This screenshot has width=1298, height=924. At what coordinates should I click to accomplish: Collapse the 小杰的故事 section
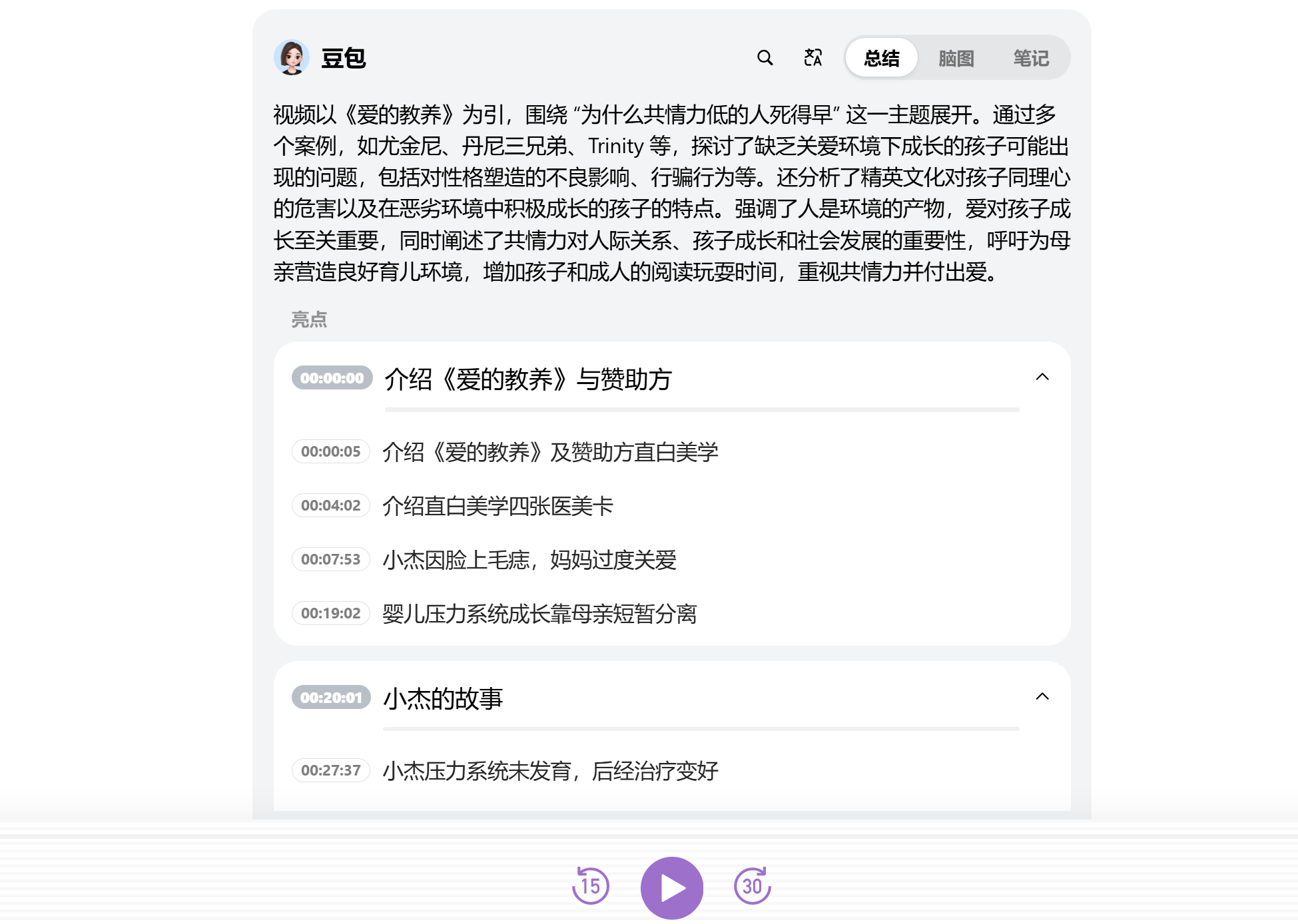(x=1042, y=697)
